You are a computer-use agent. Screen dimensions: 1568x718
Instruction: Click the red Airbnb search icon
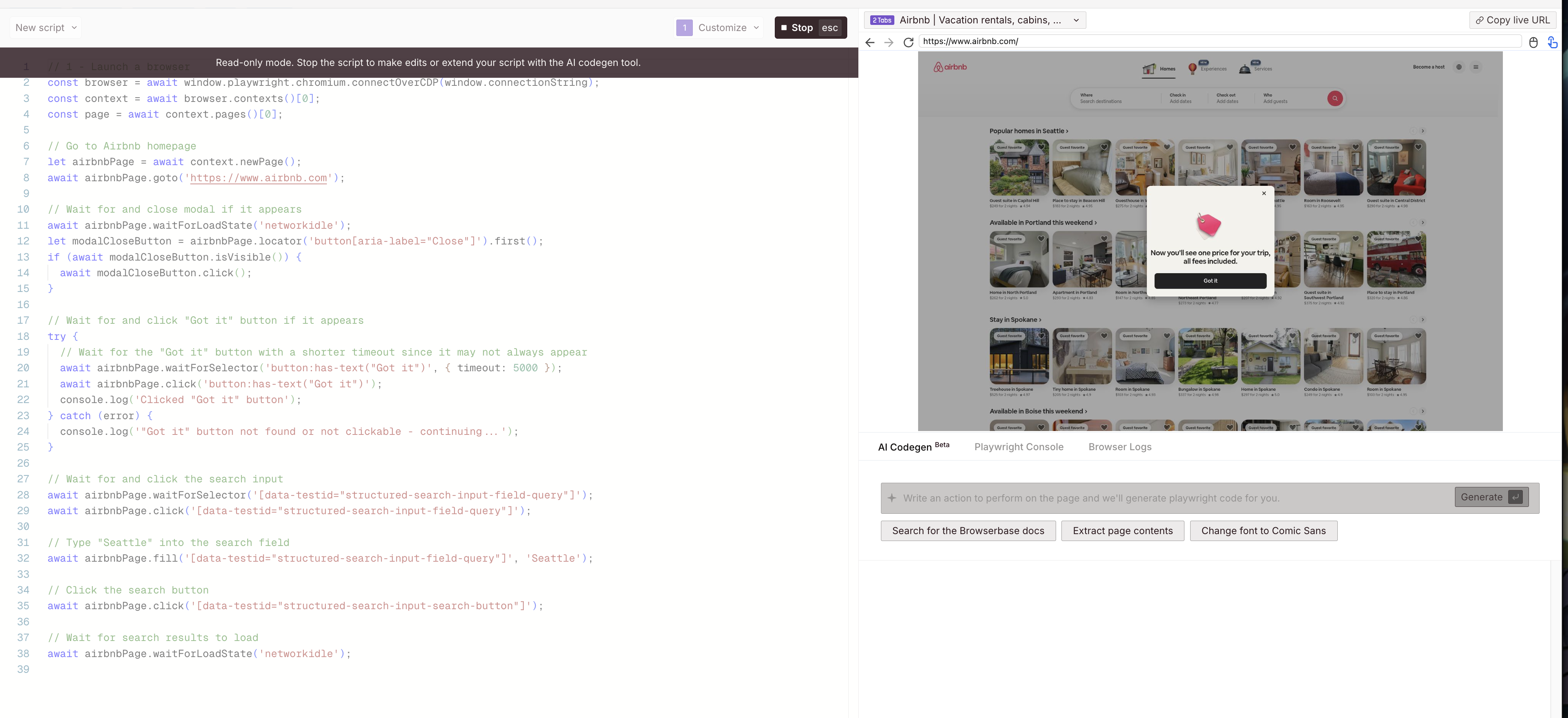coord(1335,98)
